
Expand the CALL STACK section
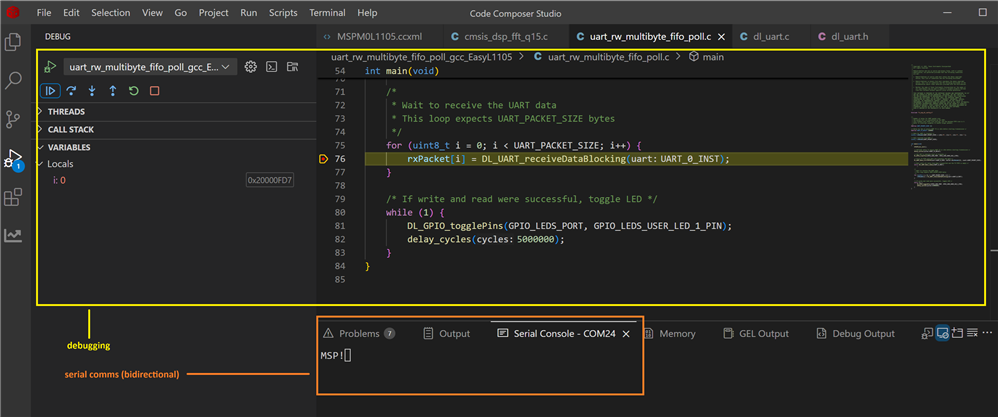pos(176,129)
